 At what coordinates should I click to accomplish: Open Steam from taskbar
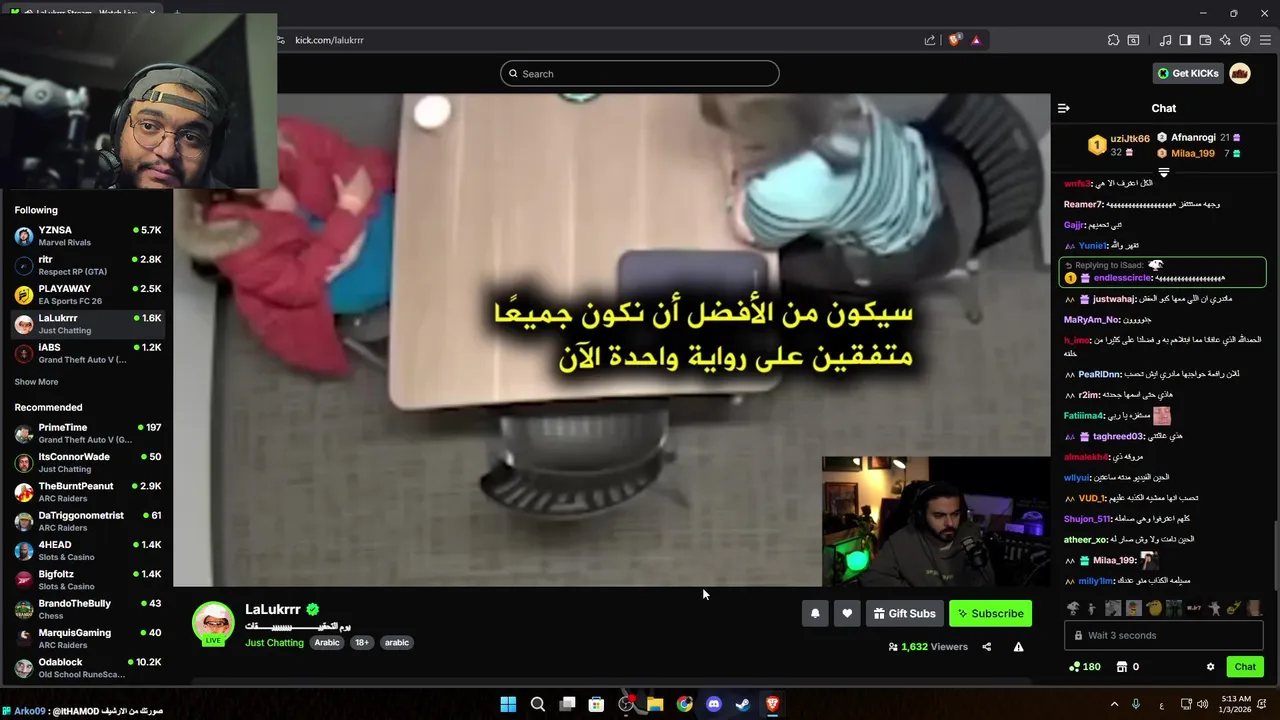coord(743,704)
